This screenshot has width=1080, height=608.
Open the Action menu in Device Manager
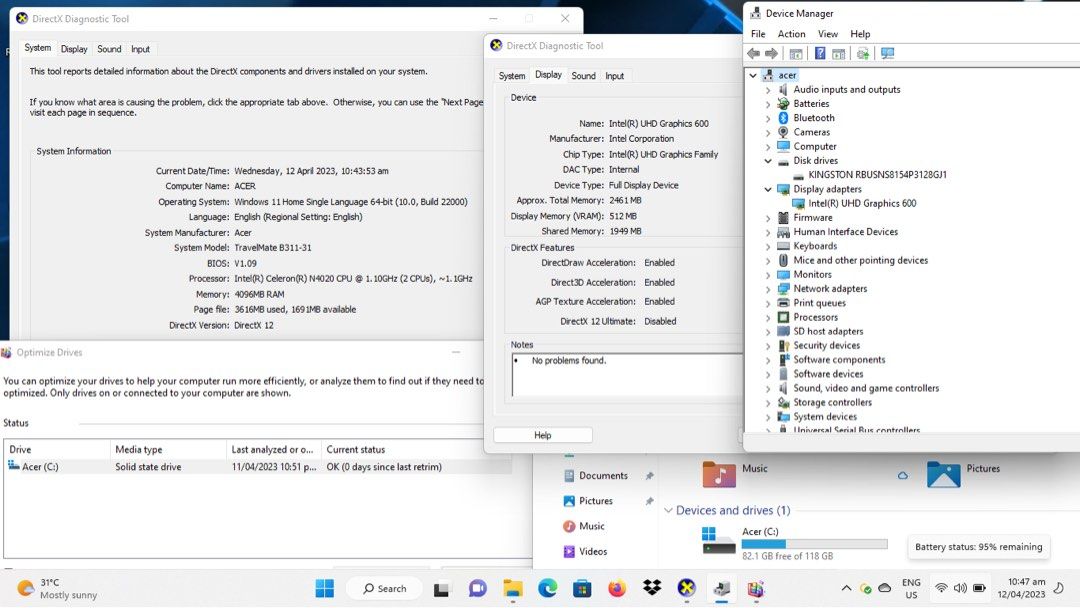click(791, 34)
